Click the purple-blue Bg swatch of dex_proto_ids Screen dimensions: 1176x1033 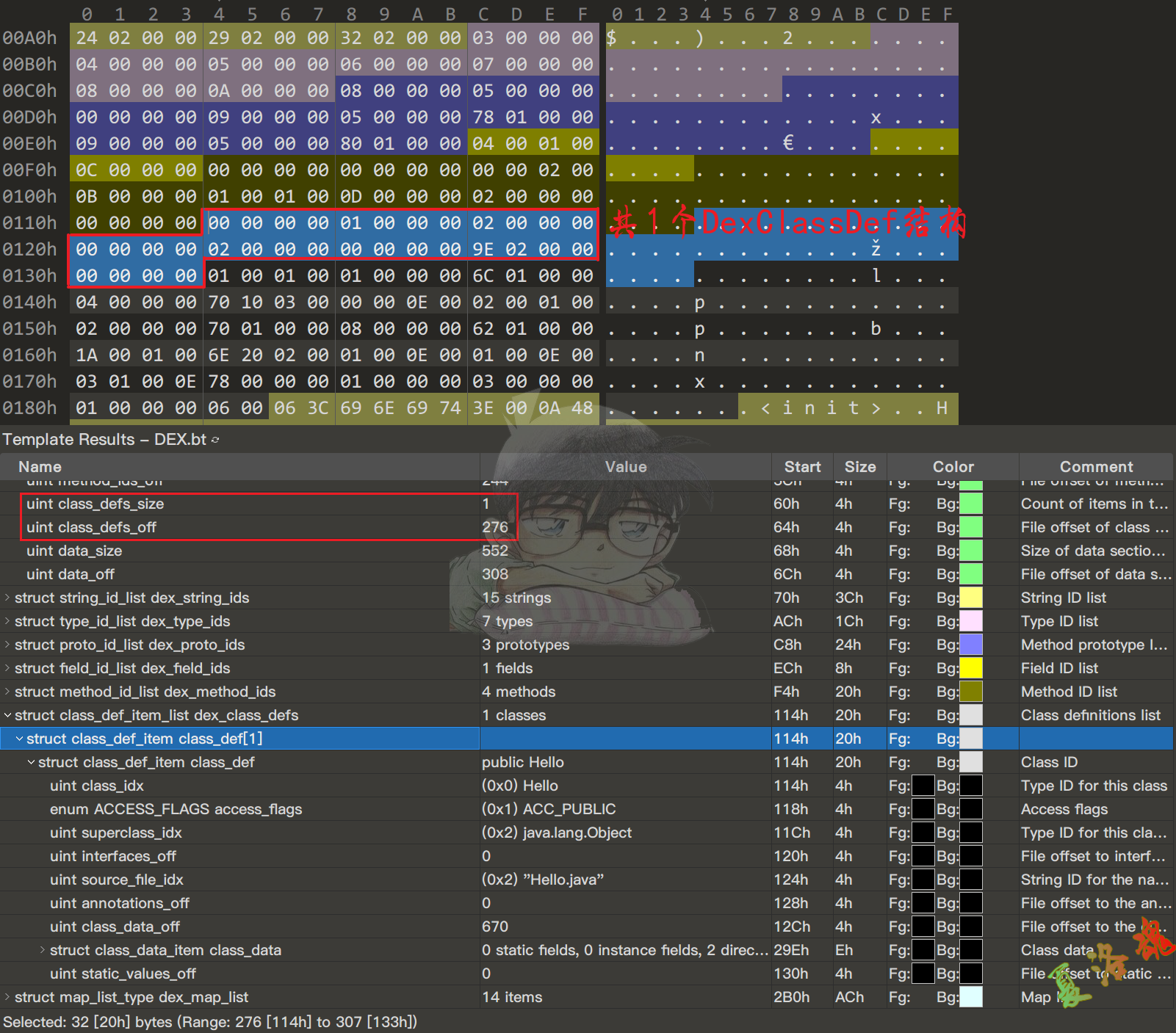coord(971,645)
